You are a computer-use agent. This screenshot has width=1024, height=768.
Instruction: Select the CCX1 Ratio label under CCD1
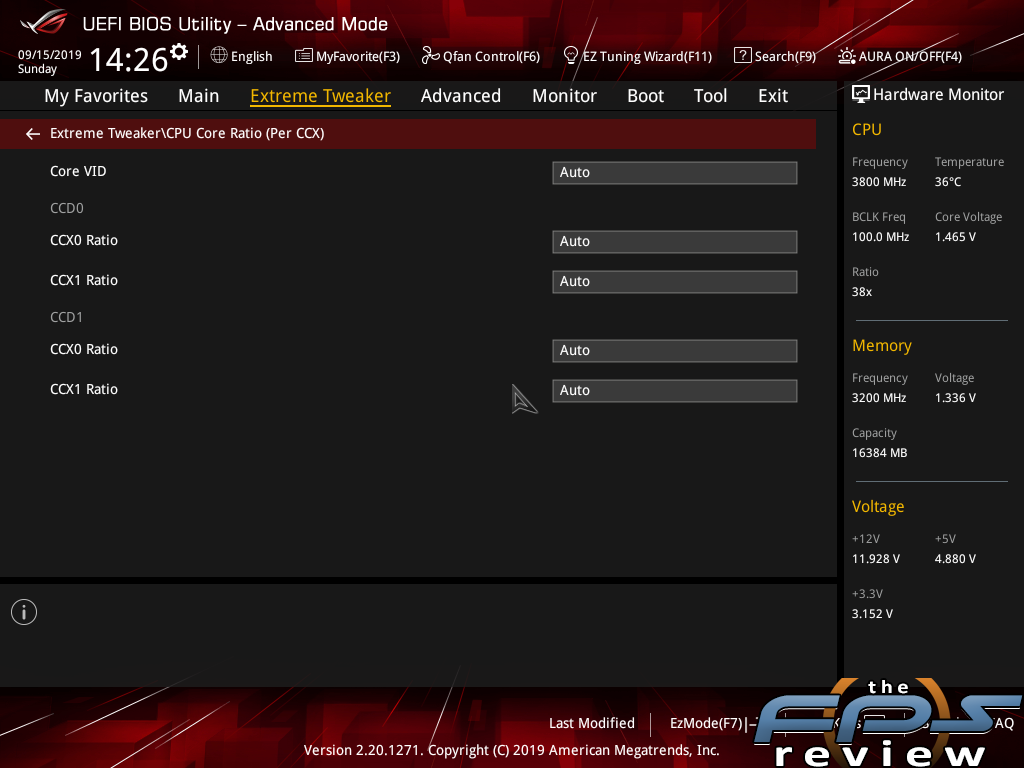[x=84, y=389]
